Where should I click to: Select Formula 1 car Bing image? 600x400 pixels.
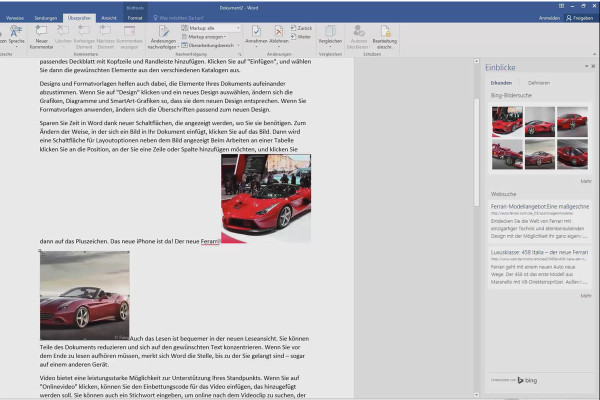point(507,154)
